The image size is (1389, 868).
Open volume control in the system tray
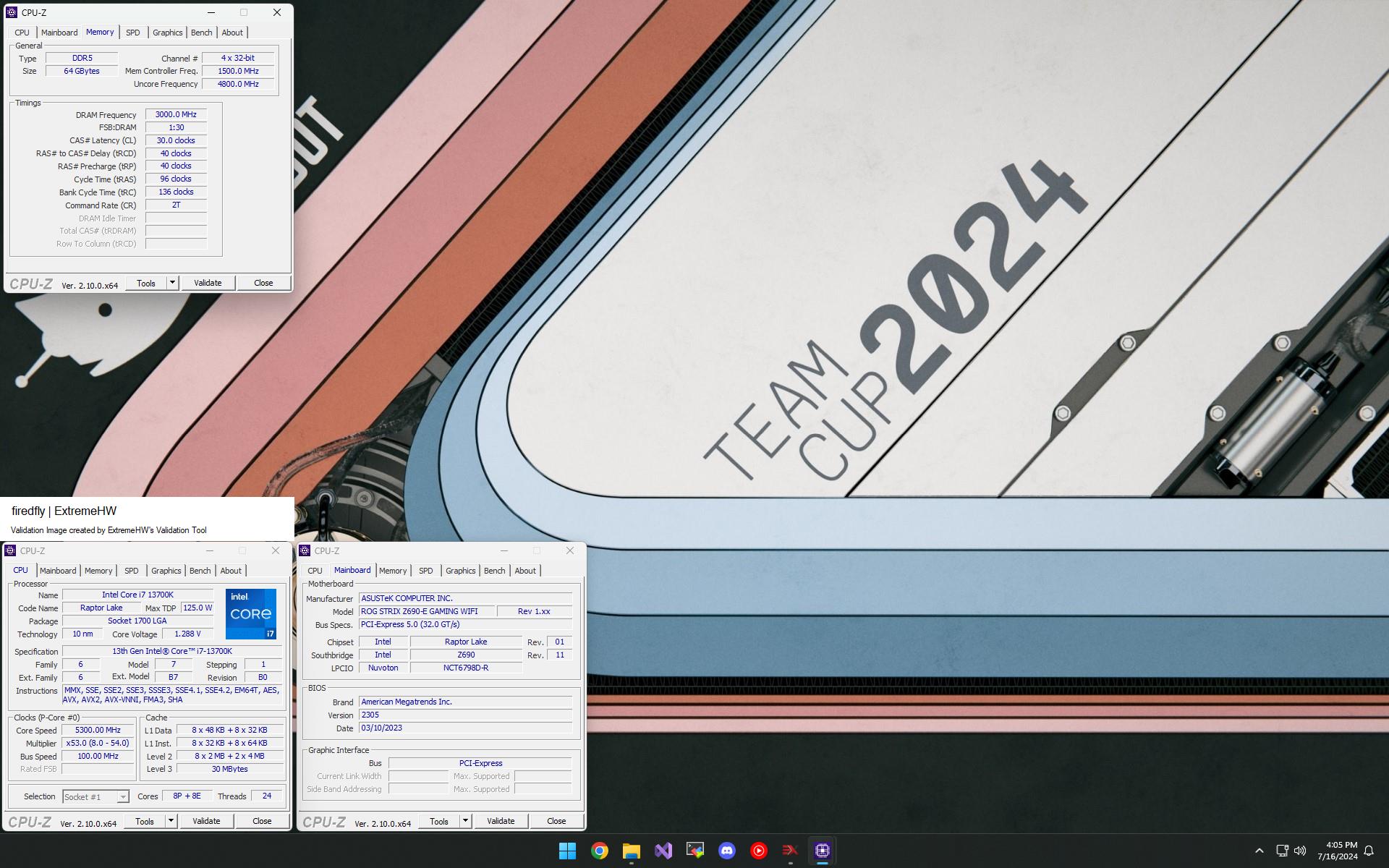coord(1300,851)
